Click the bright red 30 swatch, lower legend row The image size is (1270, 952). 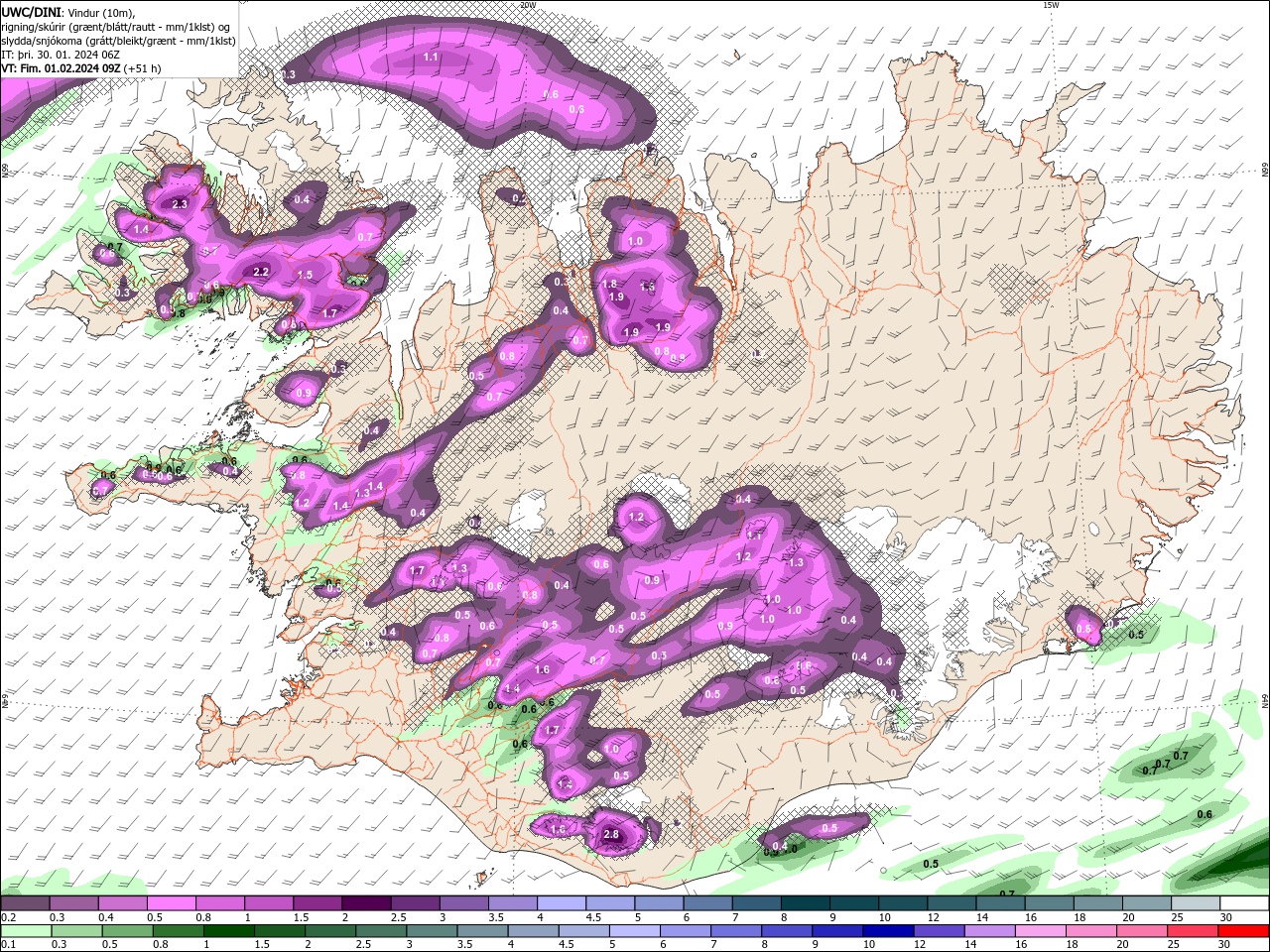pos(1244,931)
